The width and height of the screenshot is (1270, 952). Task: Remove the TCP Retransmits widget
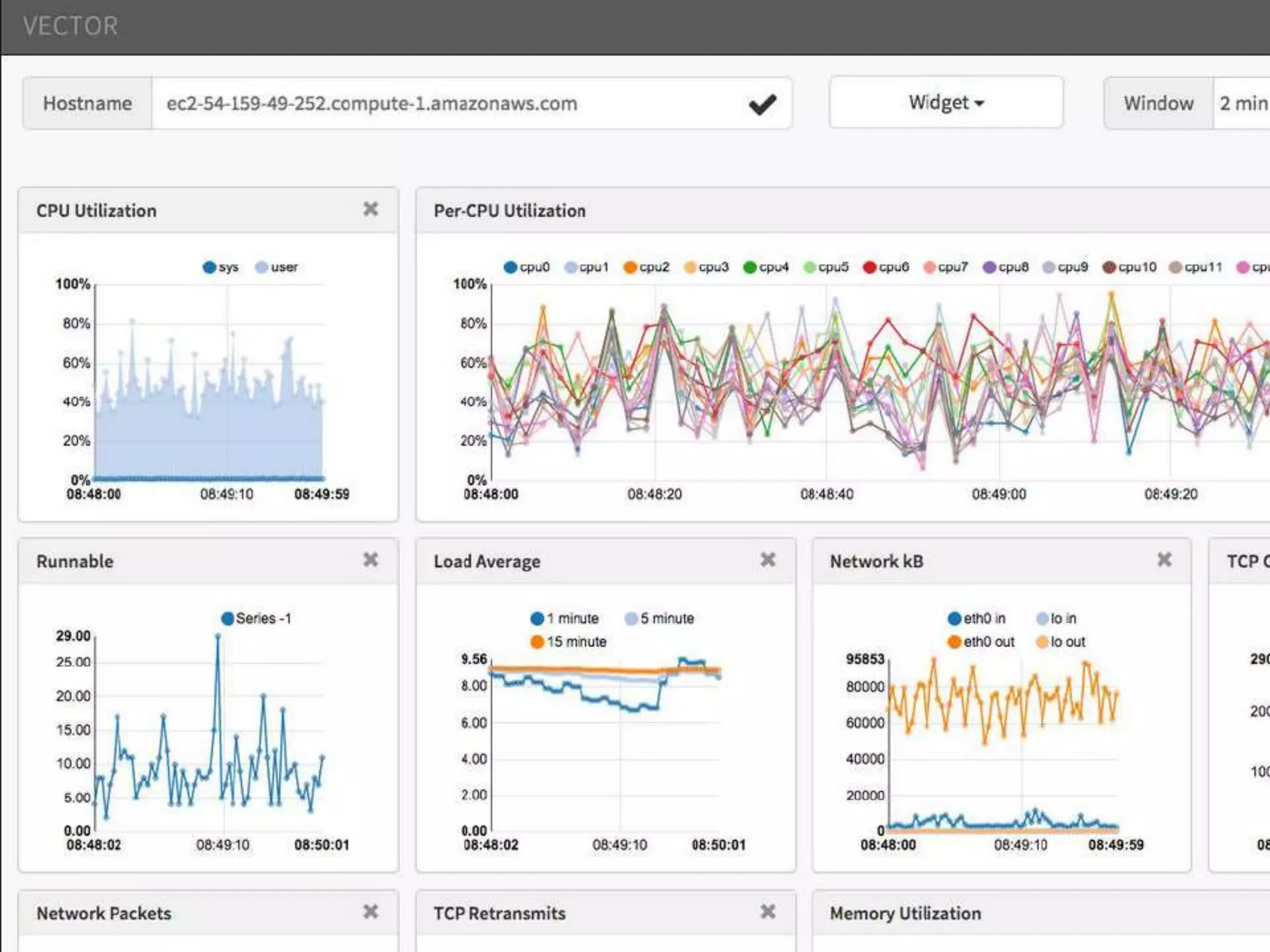768,912
